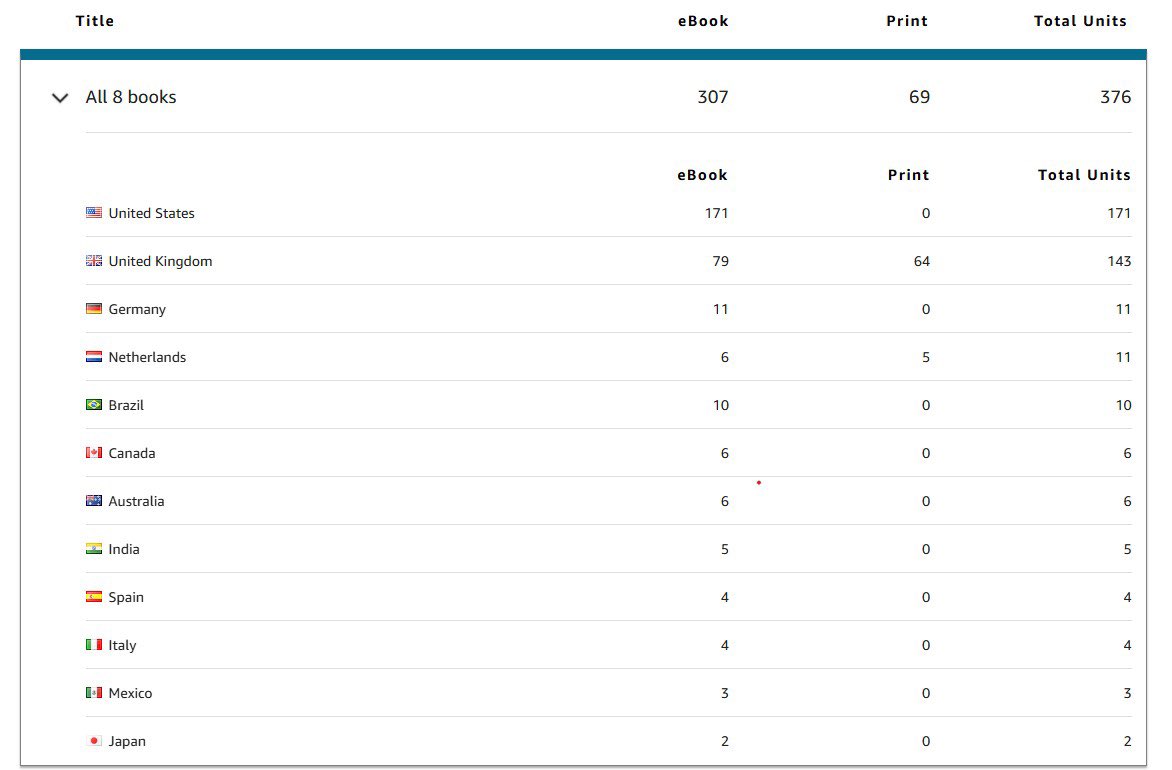The image size is (1172, 770).
Task: Click United Kingdom total units 143
Action: pos(1119,261)
